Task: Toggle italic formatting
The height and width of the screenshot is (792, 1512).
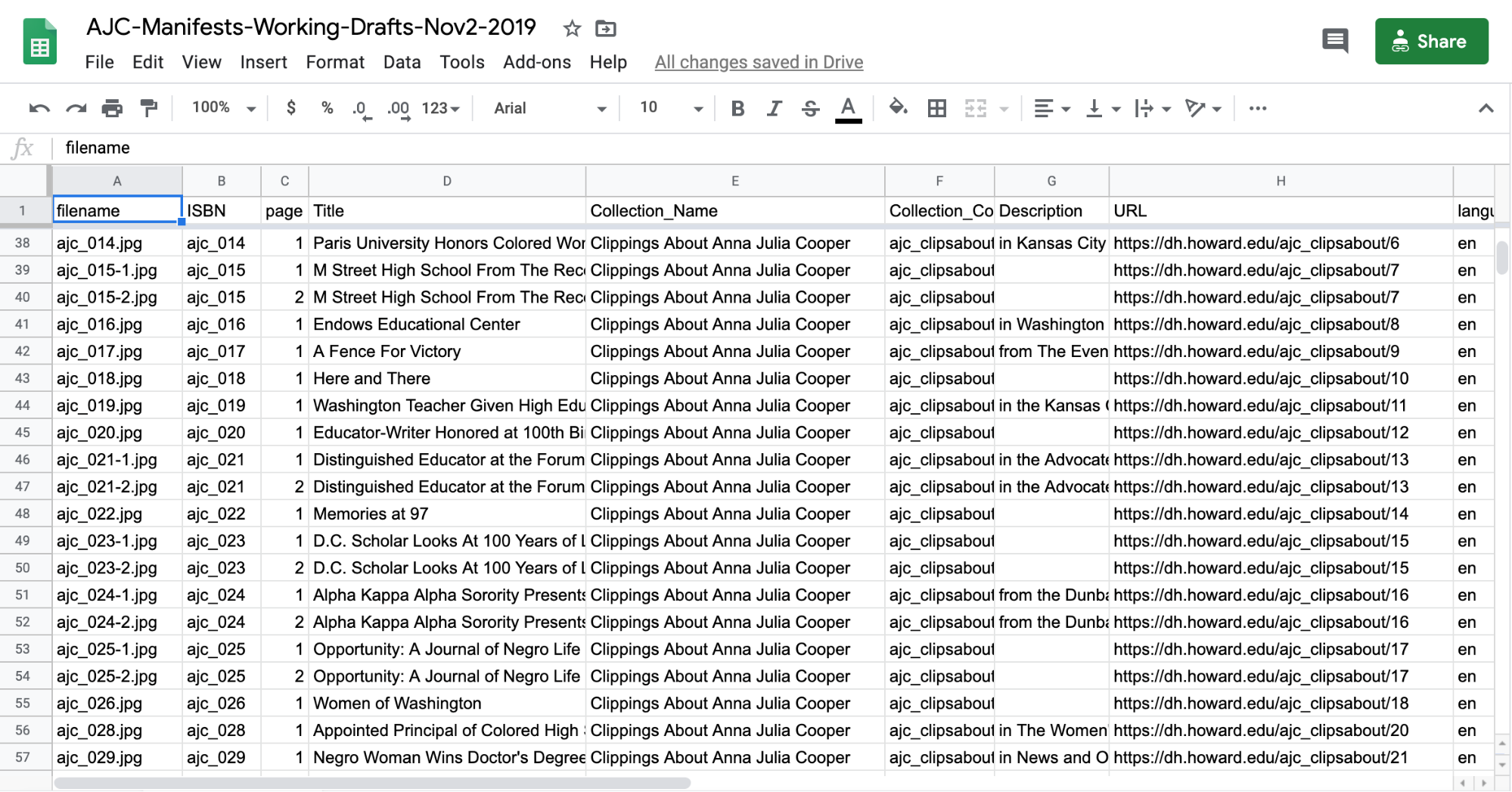Action: pos(774,108)
